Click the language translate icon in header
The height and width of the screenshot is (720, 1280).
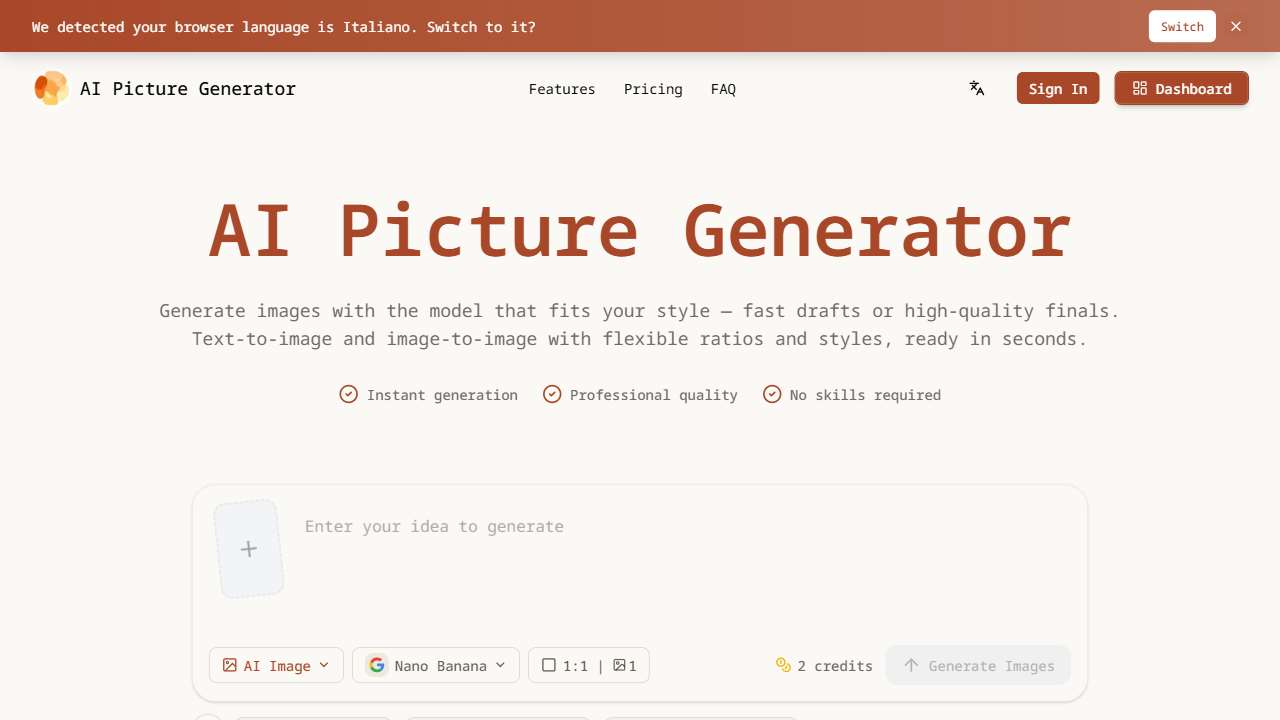[x=976, y=88]
